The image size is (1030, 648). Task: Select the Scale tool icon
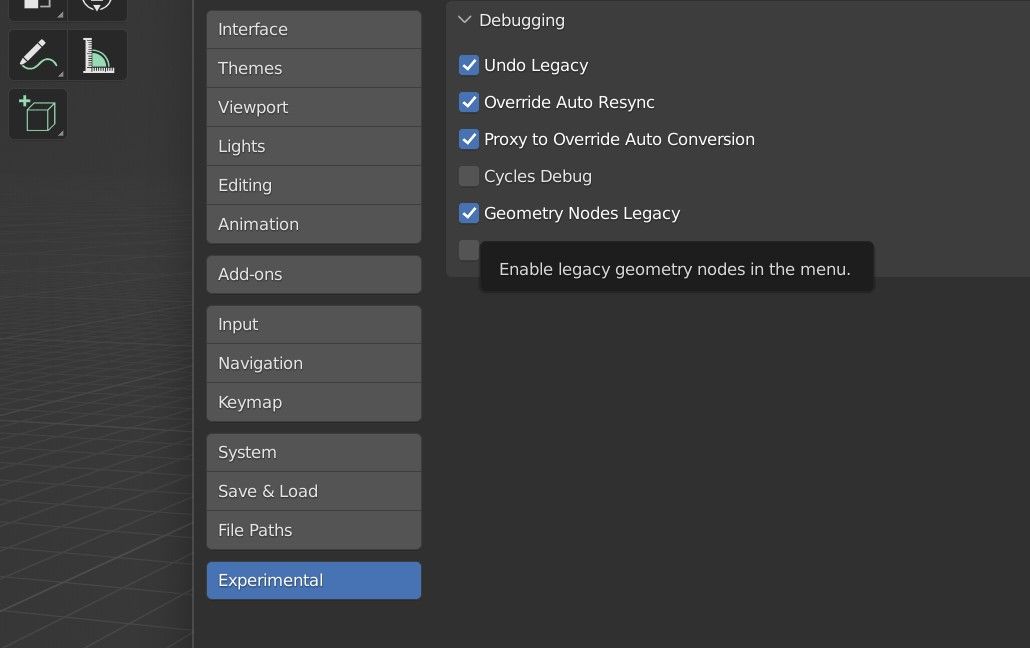[37, 8]
